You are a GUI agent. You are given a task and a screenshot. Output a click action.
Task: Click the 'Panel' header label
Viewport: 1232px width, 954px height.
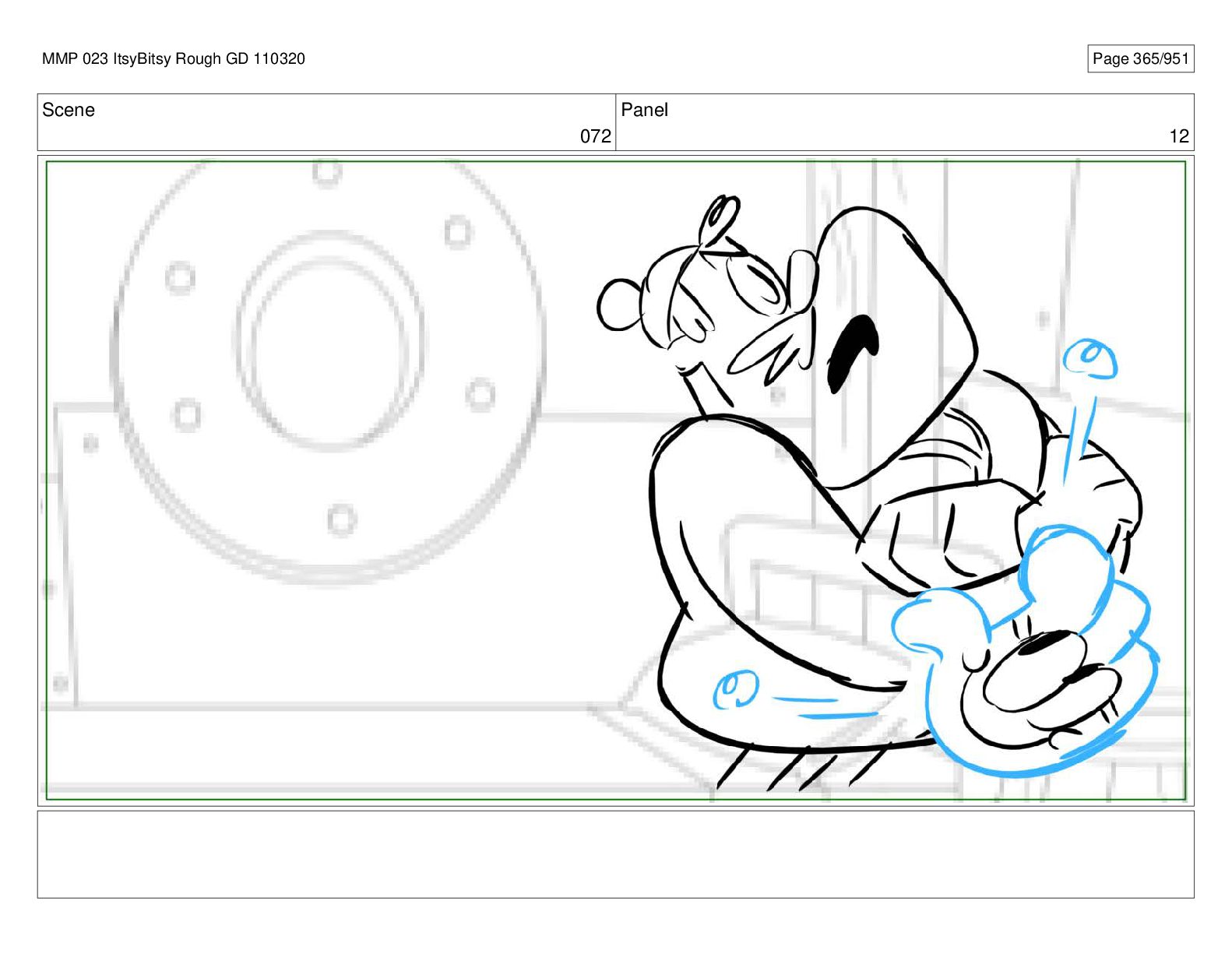[644, 110]
